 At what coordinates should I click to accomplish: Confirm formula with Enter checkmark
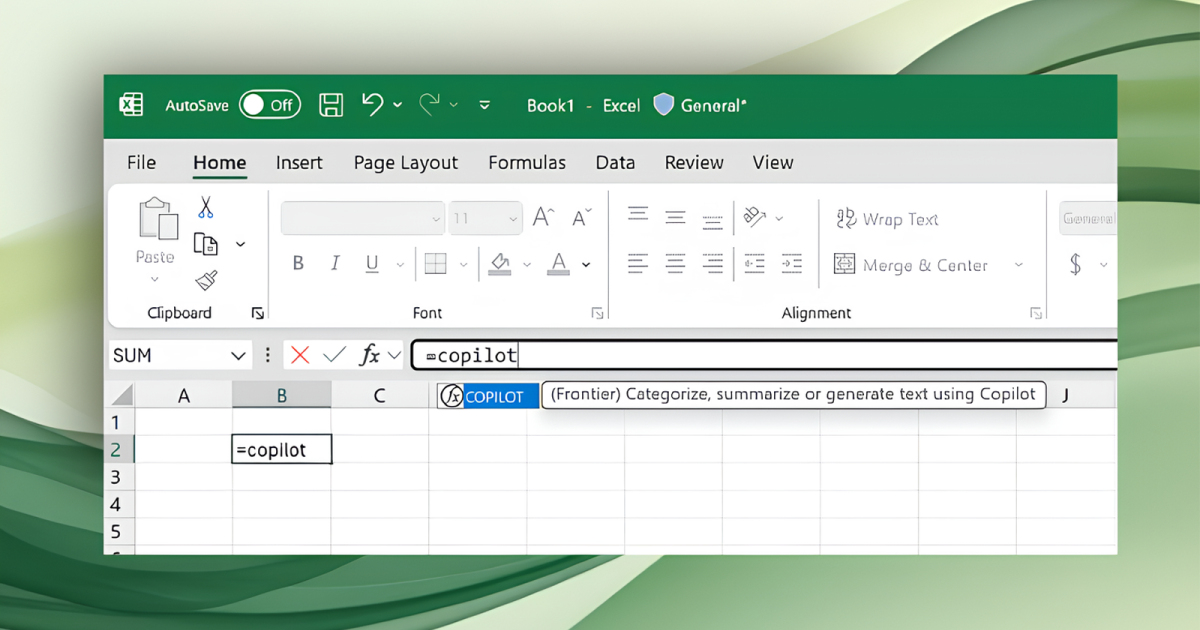point(335,355)
